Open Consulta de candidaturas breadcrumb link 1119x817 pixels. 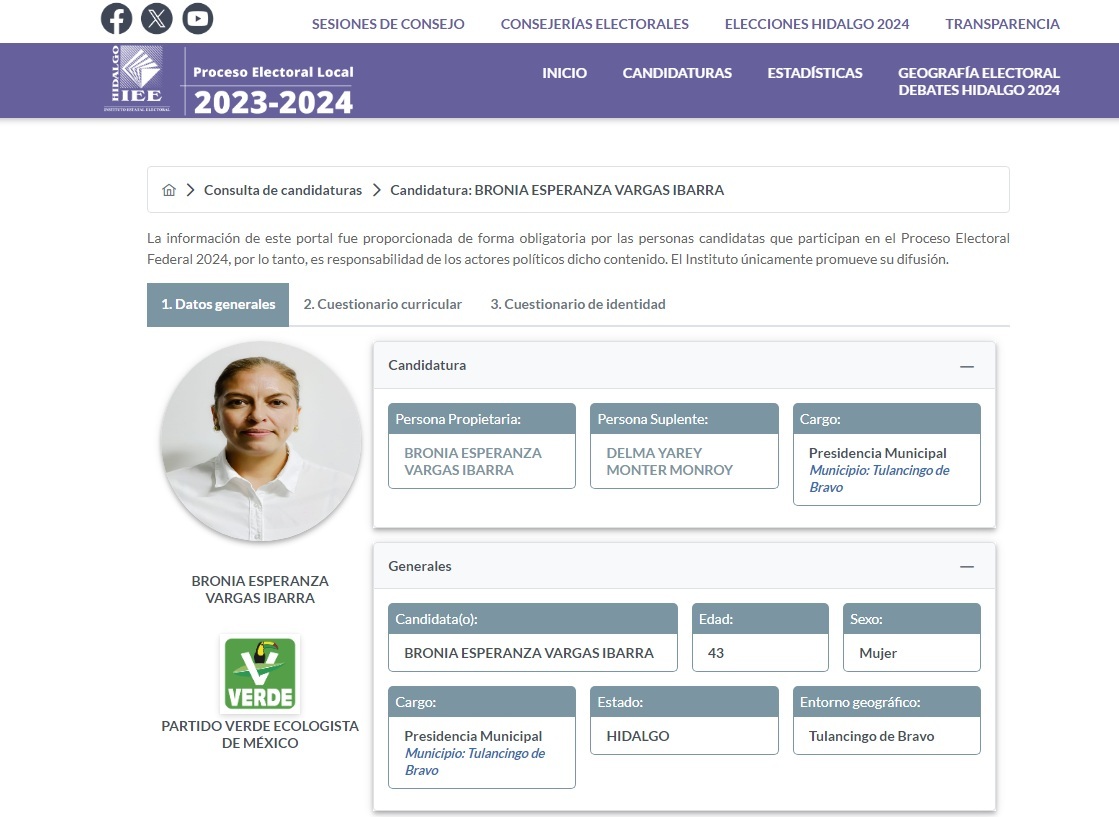(283, 190)
